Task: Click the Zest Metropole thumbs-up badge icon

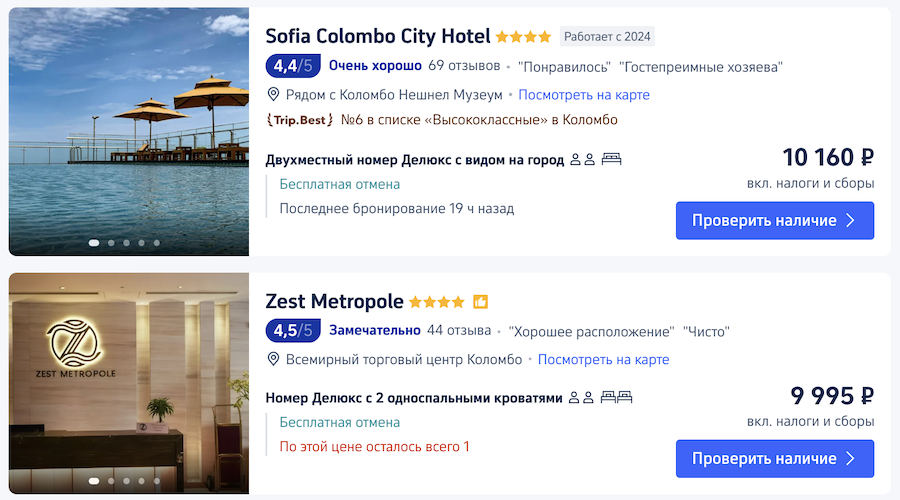Action: click(480, 302)
